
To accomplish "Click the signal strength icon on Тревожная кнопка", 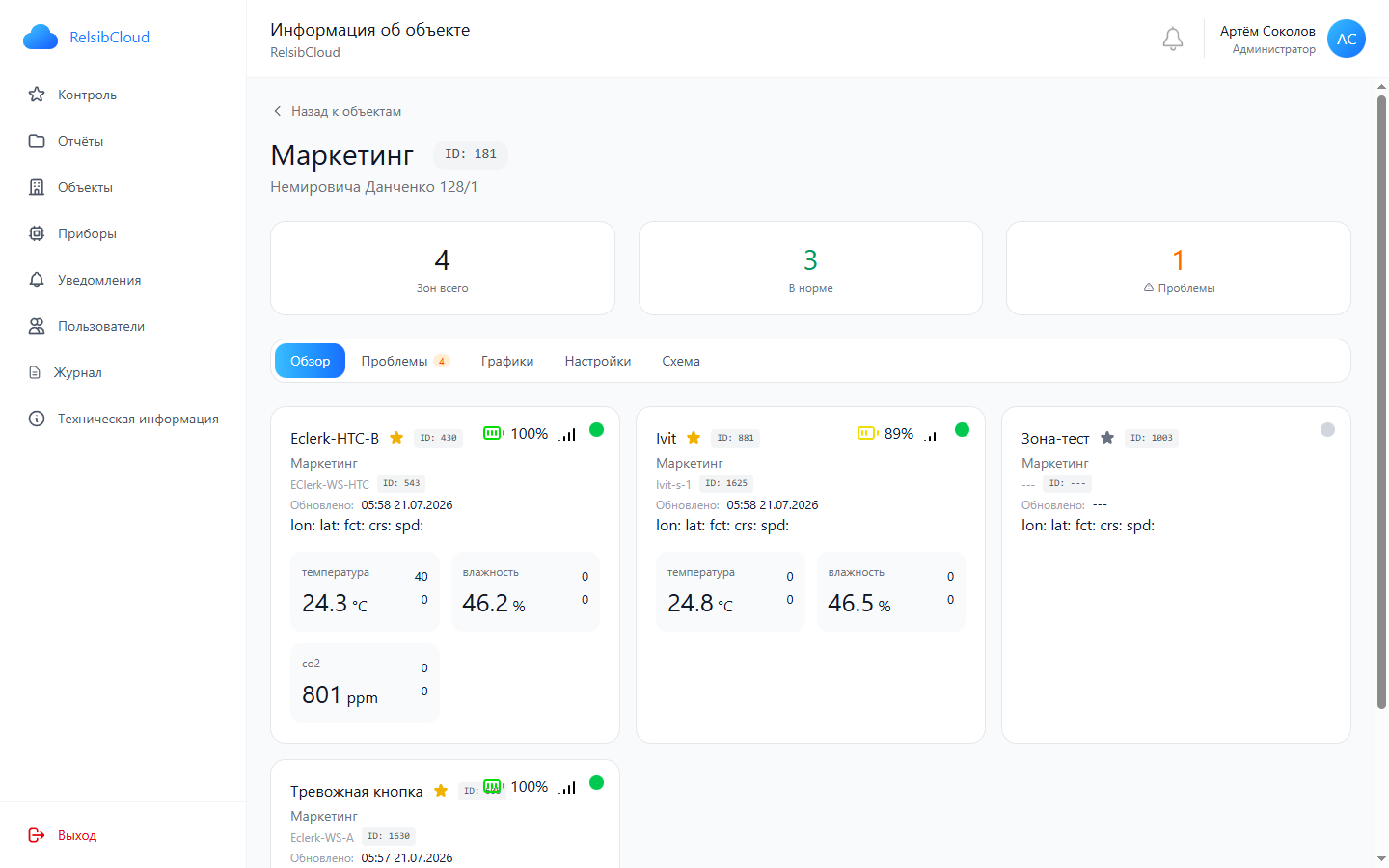I will (x=567, y=787).
